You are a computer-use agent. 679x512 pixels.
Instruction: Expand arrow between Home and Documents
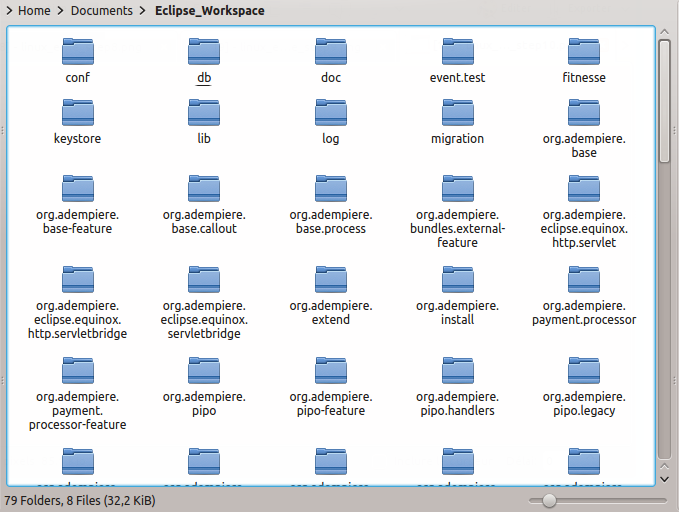[61, 11]
